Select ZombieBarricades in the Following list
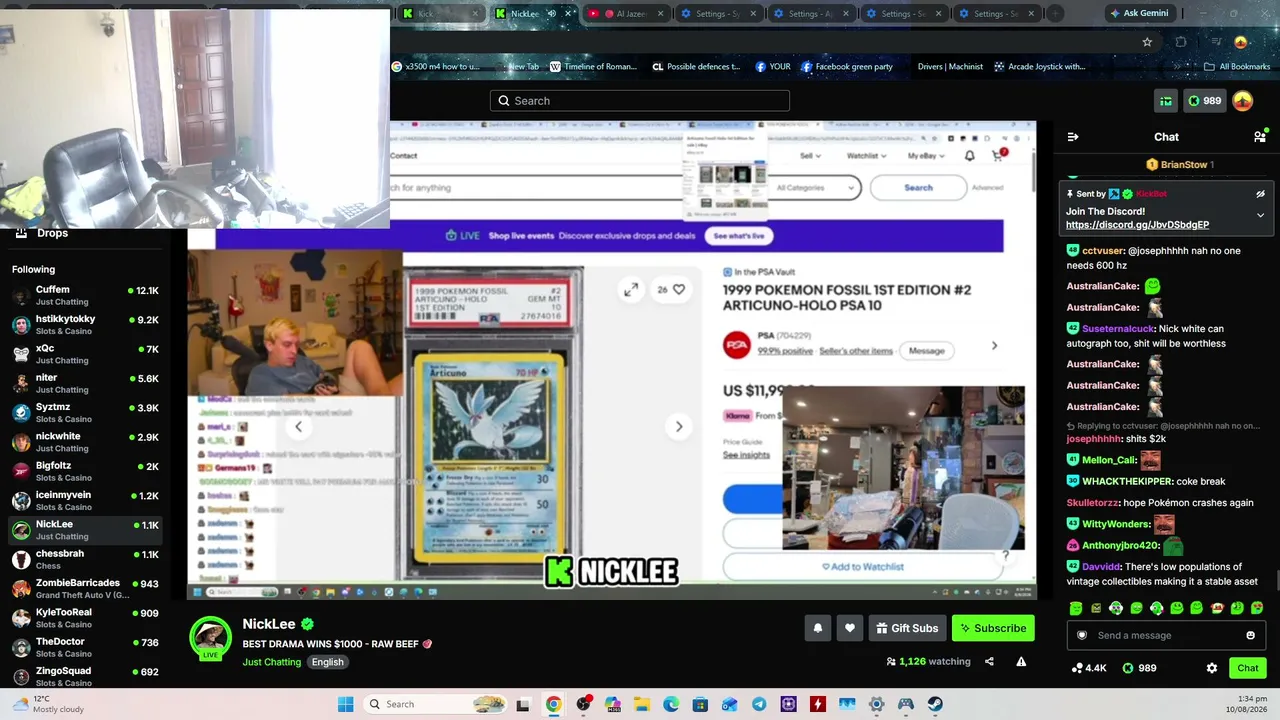Viewport: 1280px width, 720px height. click(x=85, y=588)
